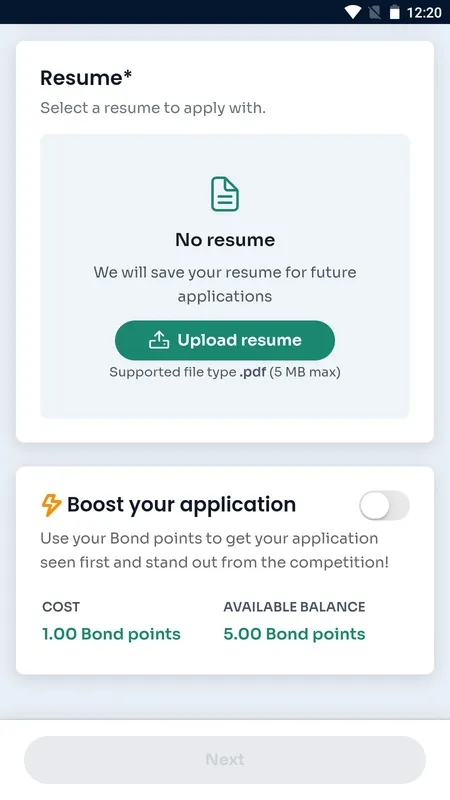
Task: Click the 'Boost your application' heading text
Action: (x=182, y=505)
